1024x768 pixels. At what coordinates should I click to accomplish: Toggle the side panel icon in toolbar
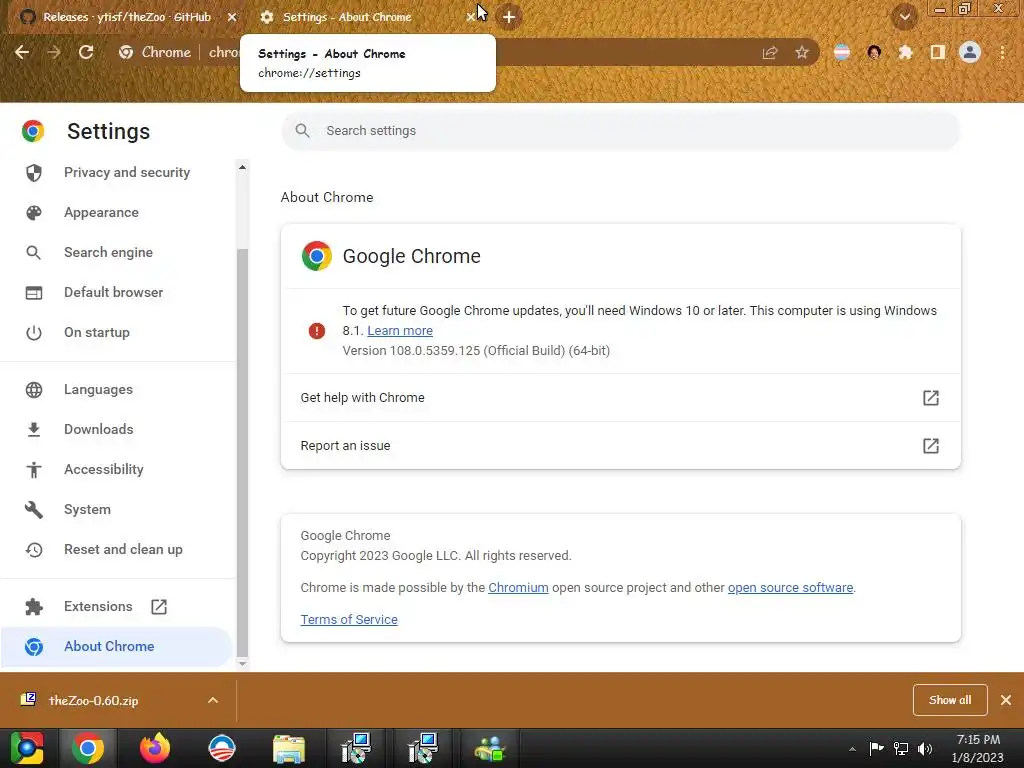tap(938, 52)
